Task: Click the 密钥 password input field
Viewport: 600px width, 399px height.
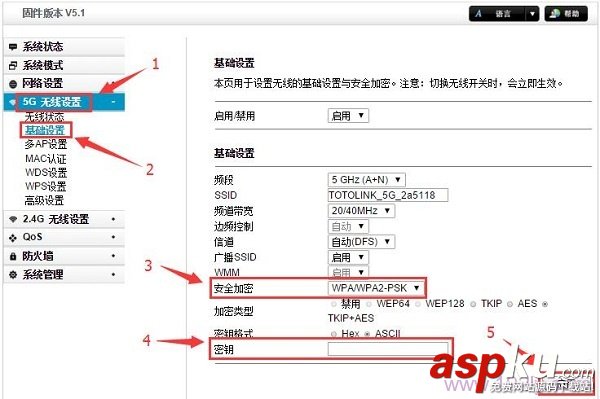Action: 388,349
